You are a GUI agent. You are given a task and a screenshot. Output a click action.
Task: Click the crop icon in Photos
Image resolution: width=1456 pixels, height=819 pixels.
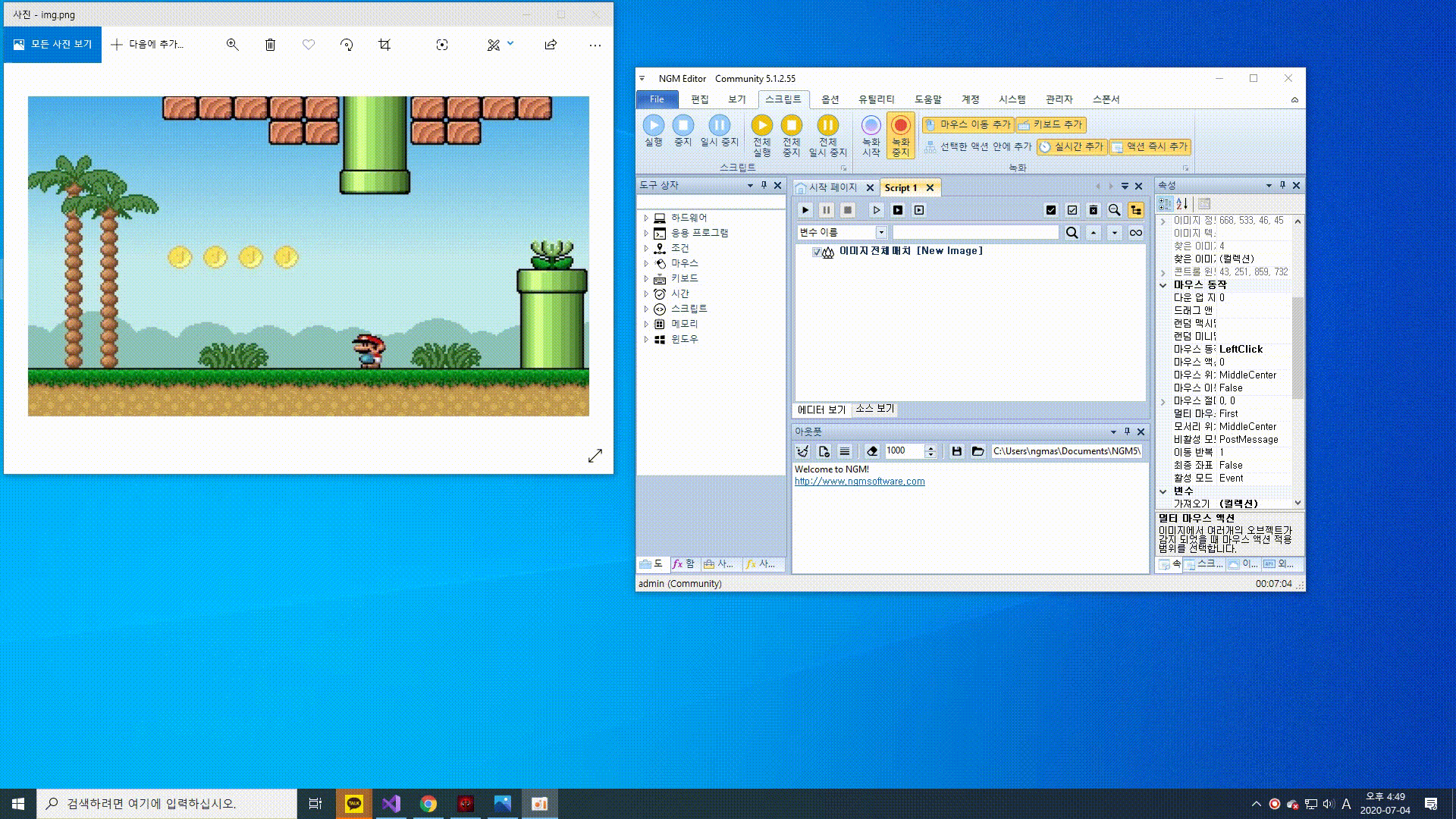point(384,45)
